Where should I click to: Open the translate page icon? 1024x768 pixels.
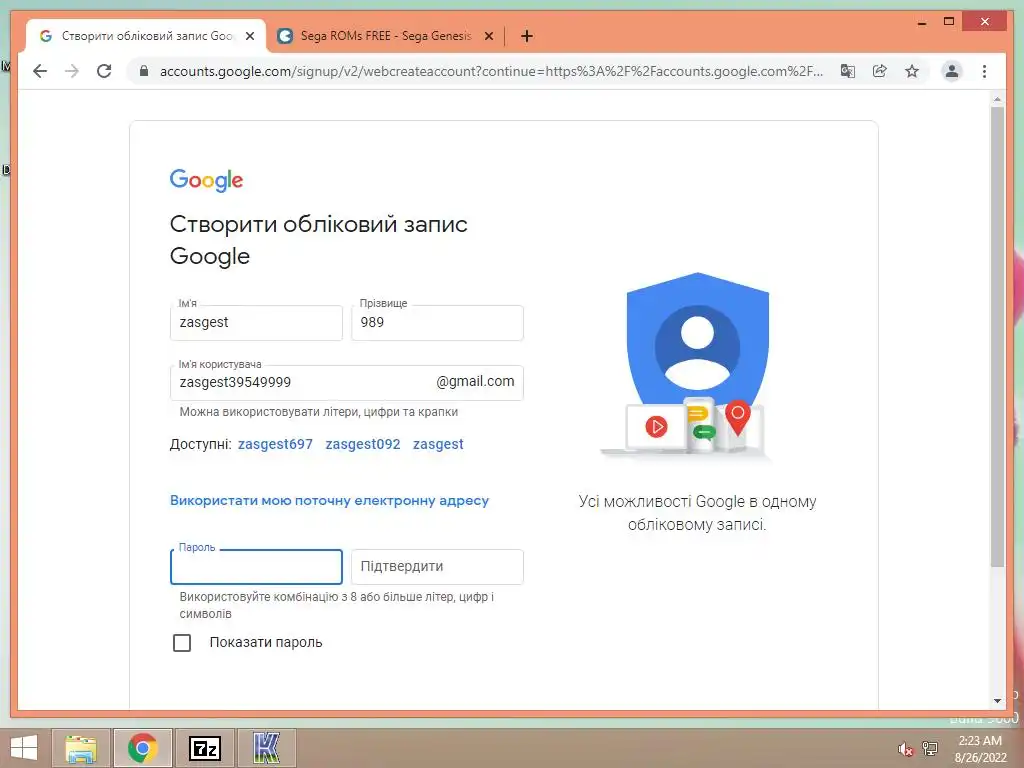click(x=848, y=71)
